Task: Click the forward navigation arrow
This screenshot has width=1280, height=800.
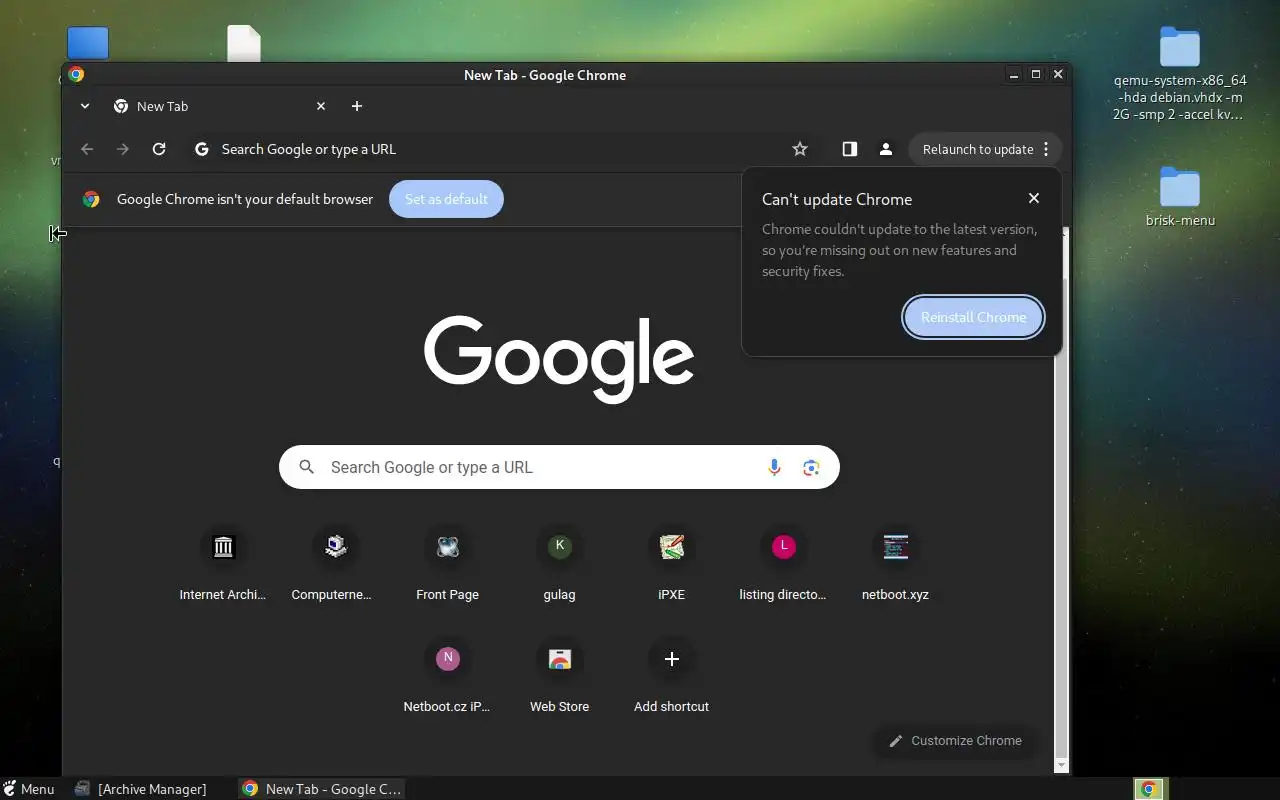Action: pos(123,149)
